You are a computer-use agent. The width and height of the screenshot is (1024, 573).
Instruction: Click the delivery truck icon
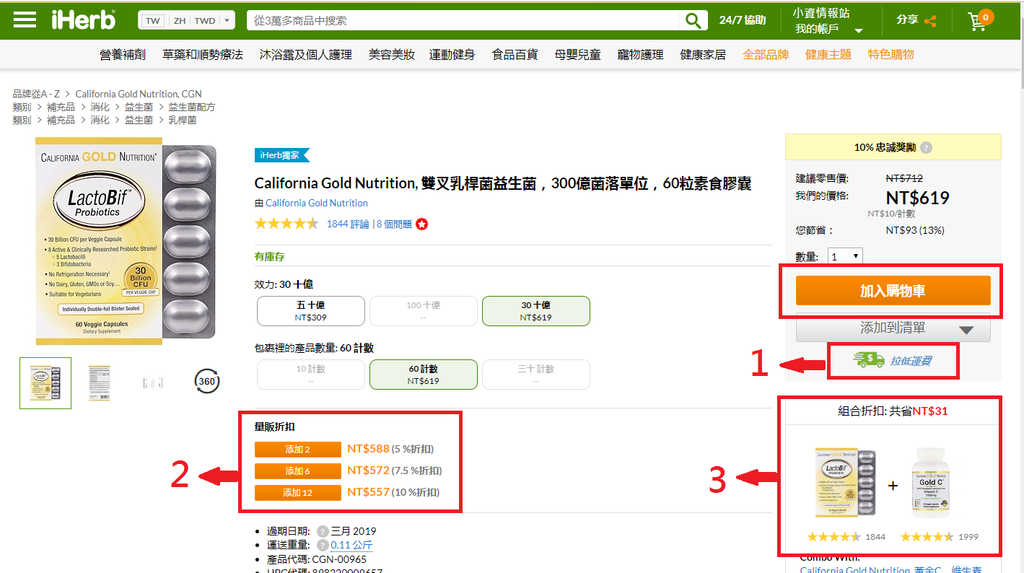[869, 360]
